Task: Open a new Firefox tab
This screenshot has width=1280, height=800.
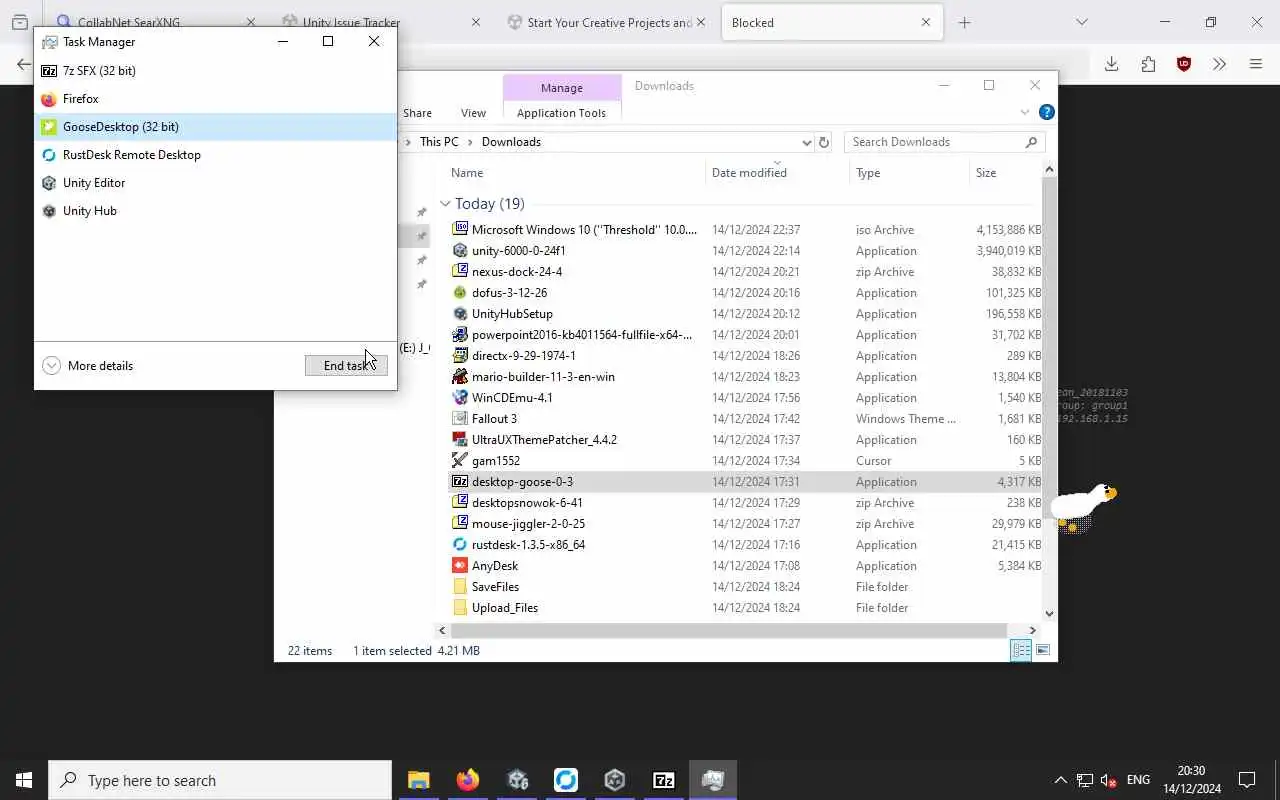Action: [x=964, y=22]
